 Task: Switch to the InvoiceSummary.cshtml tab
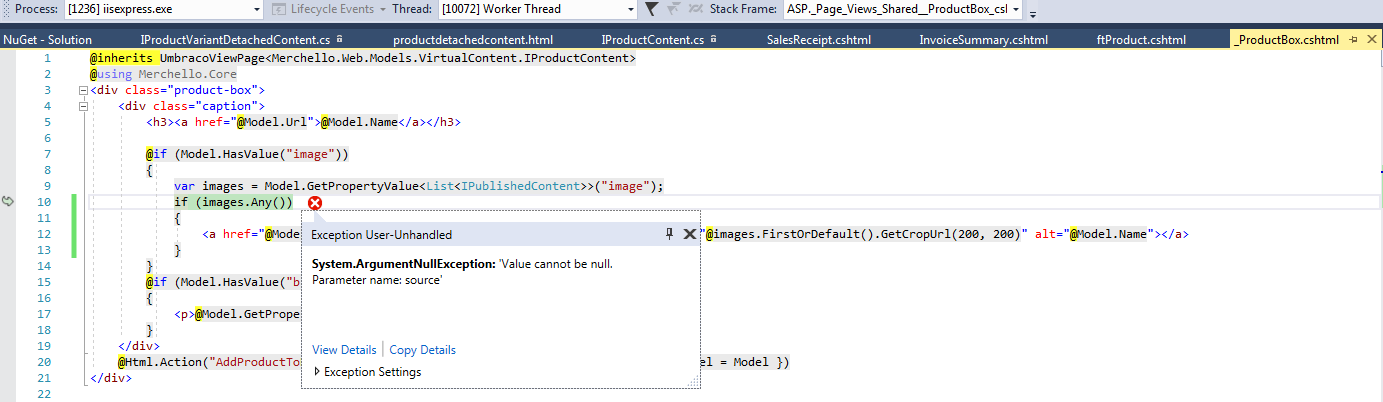point(983,40)
